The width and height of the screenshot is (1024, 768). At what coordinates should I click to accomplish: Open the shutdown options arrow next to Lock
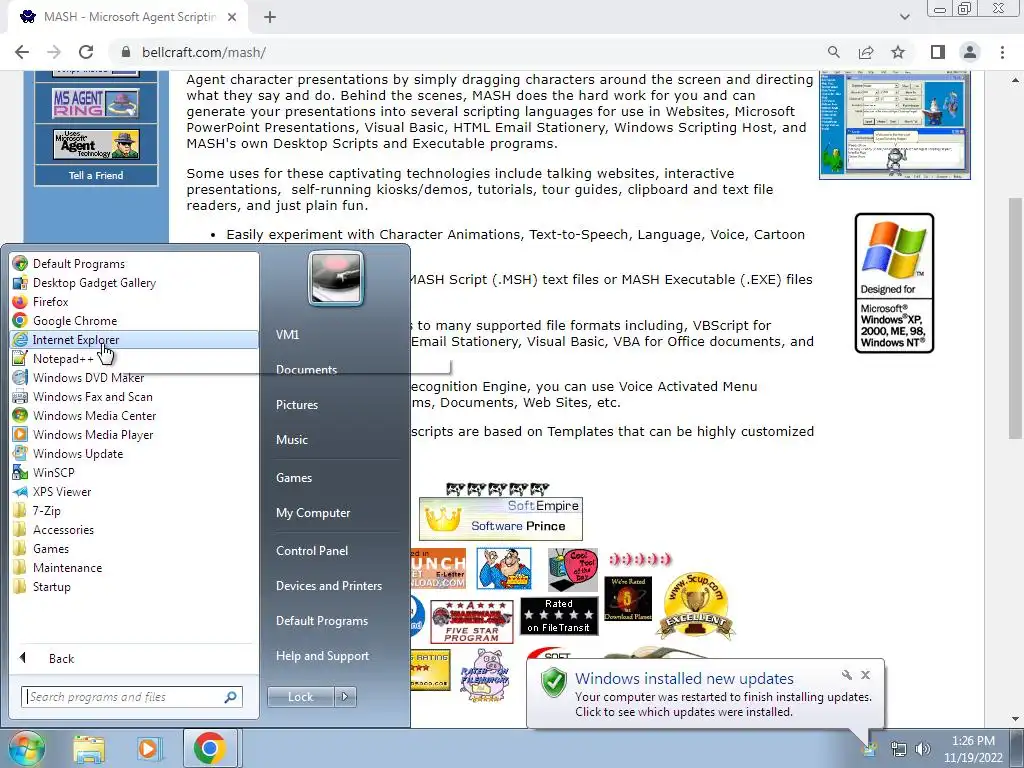tap(345, 697)
